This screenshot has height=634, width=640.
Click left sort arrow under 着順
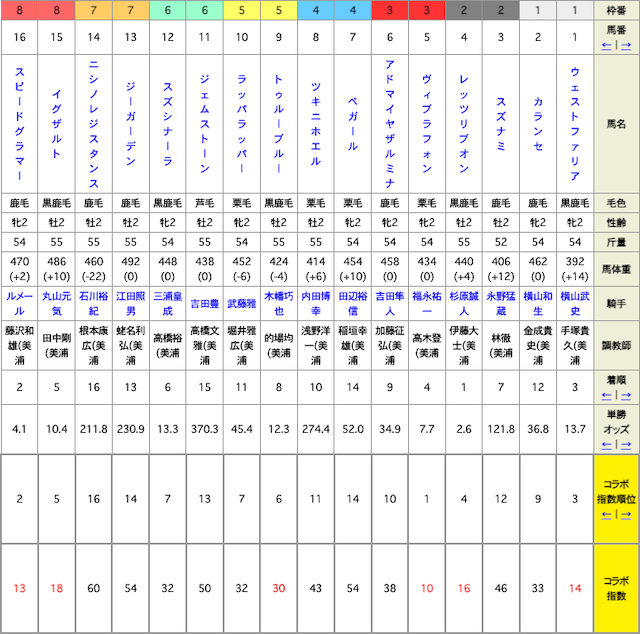point(607,395)
